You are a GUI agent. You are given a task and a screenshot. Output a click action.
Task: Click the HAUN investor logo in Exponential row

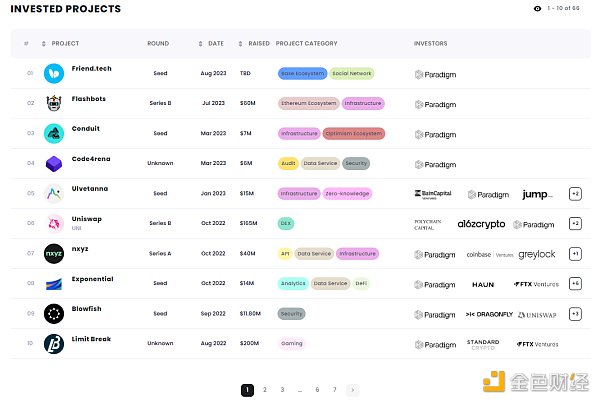(x=483, y=284)
